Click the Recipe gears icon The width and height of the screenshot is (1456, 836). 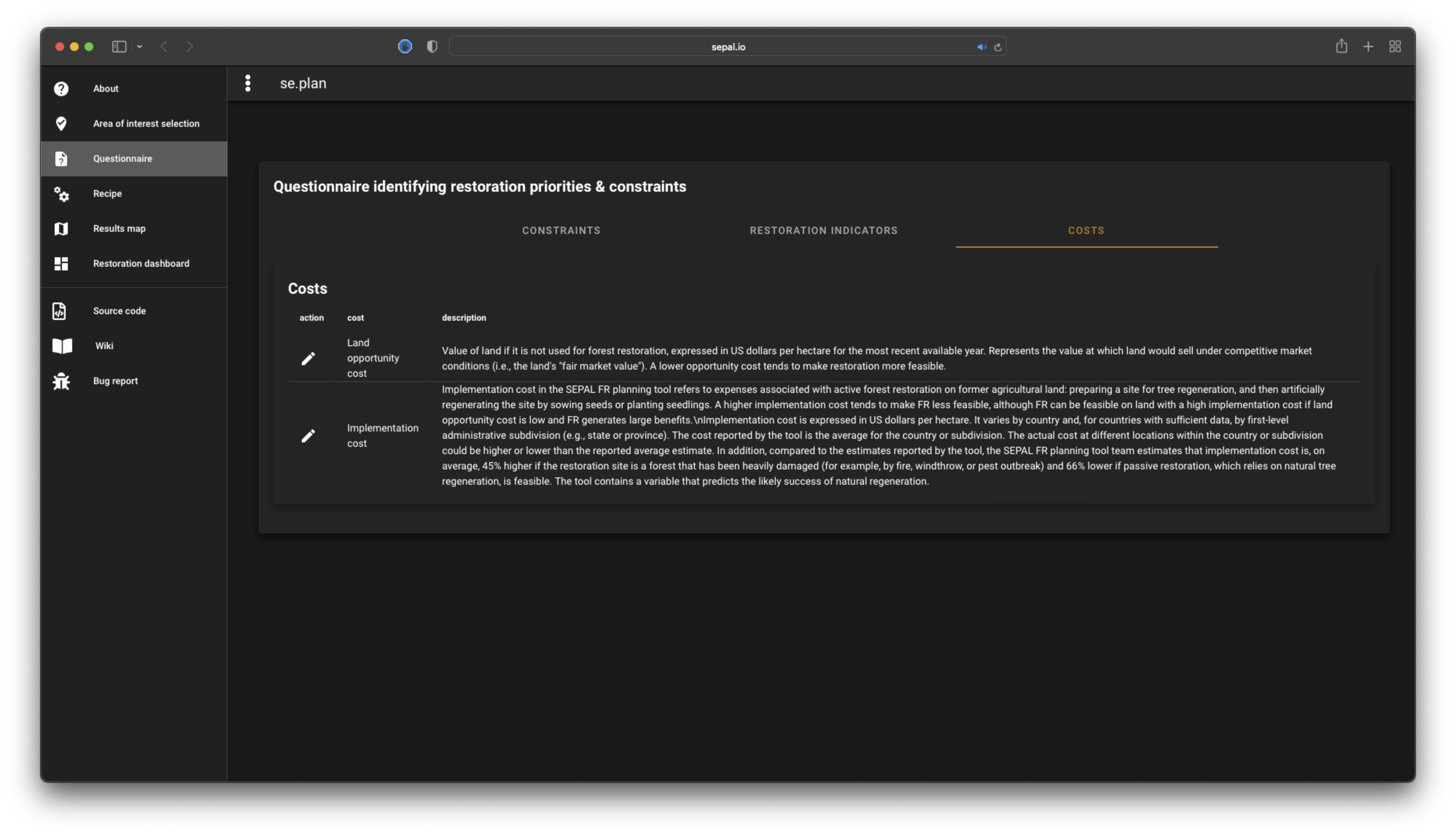point(61,194)
